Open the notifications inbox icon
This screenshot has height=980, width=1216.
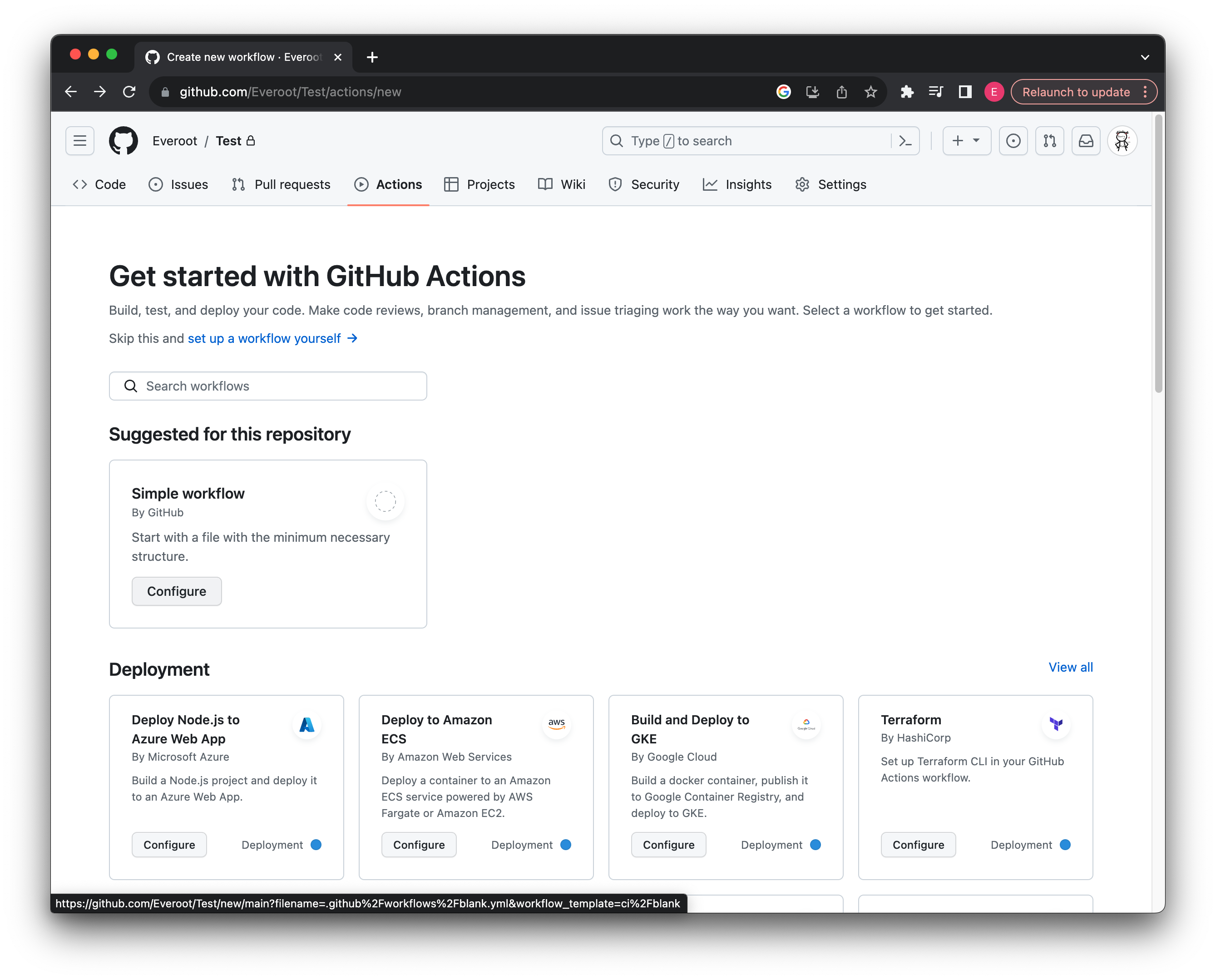[1086, 141]
